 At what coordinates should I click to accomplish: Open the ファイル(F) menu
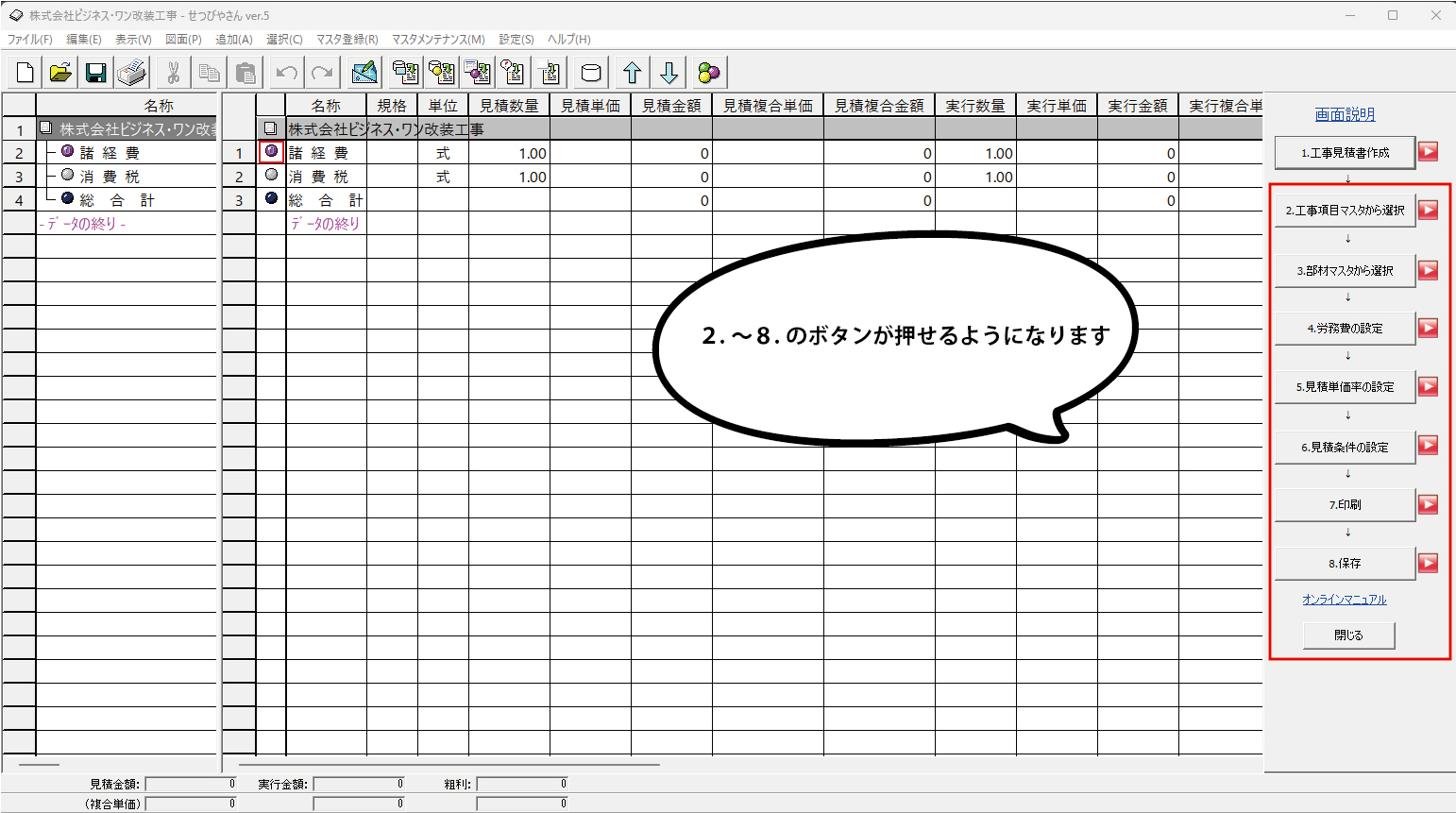pyautogui.click(x=30, y=40)
